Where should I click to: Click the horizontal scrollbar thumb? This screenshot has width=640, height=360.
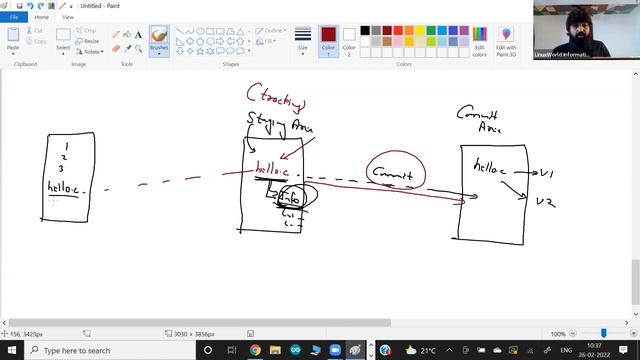pos(200,323)
